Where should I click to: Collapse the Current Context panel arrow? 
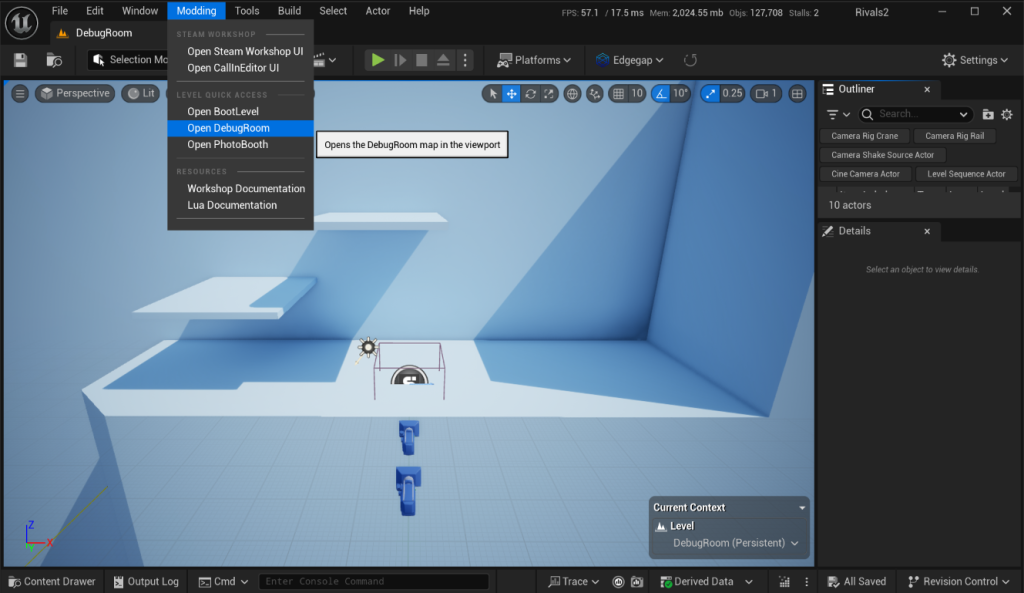(802, 507)
